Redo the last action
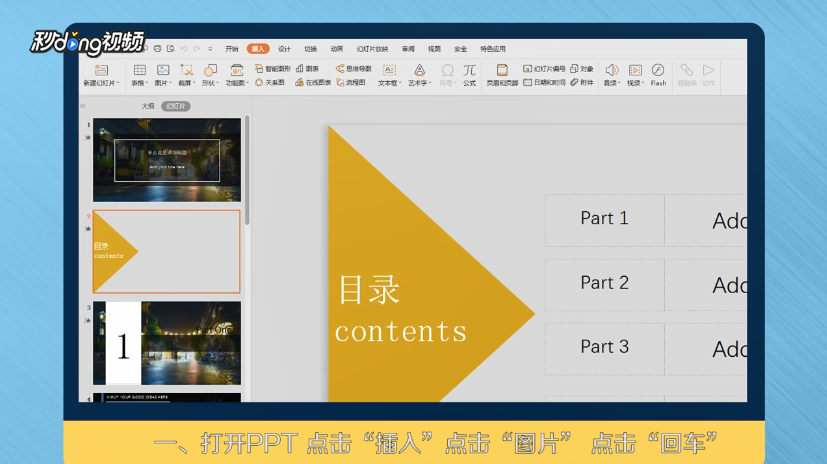827x464 pixels. (197, 49)
